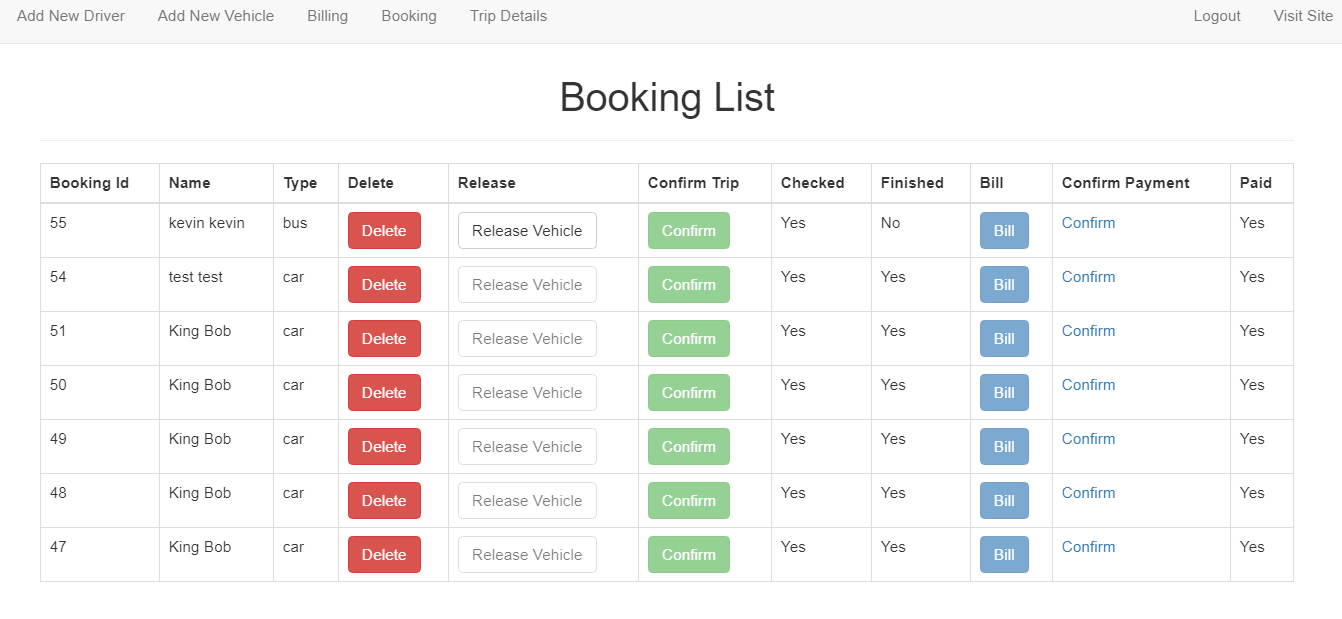Image resolution: width=1342 pixels, height=619 pixels.
Task: Navigate to the Billing section
Action: [327, 16]
